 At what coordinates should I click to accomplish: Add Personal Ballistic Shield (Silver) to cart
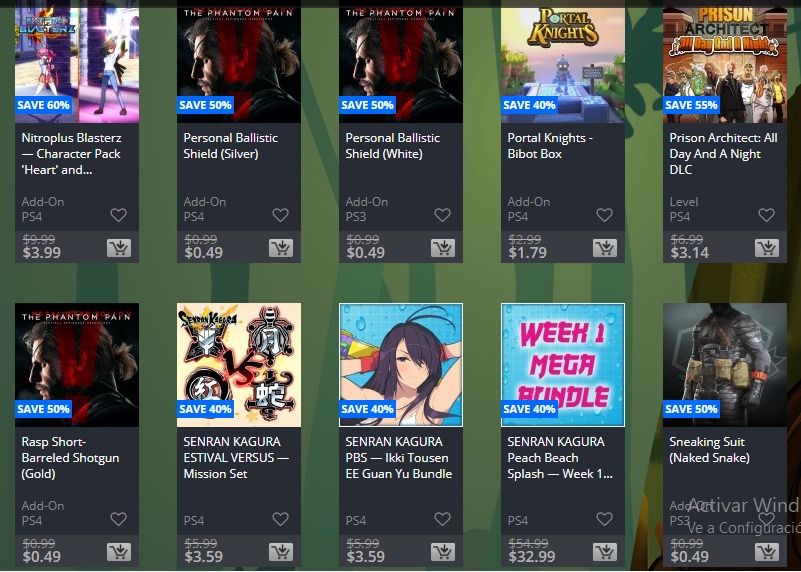click(281, 248)
